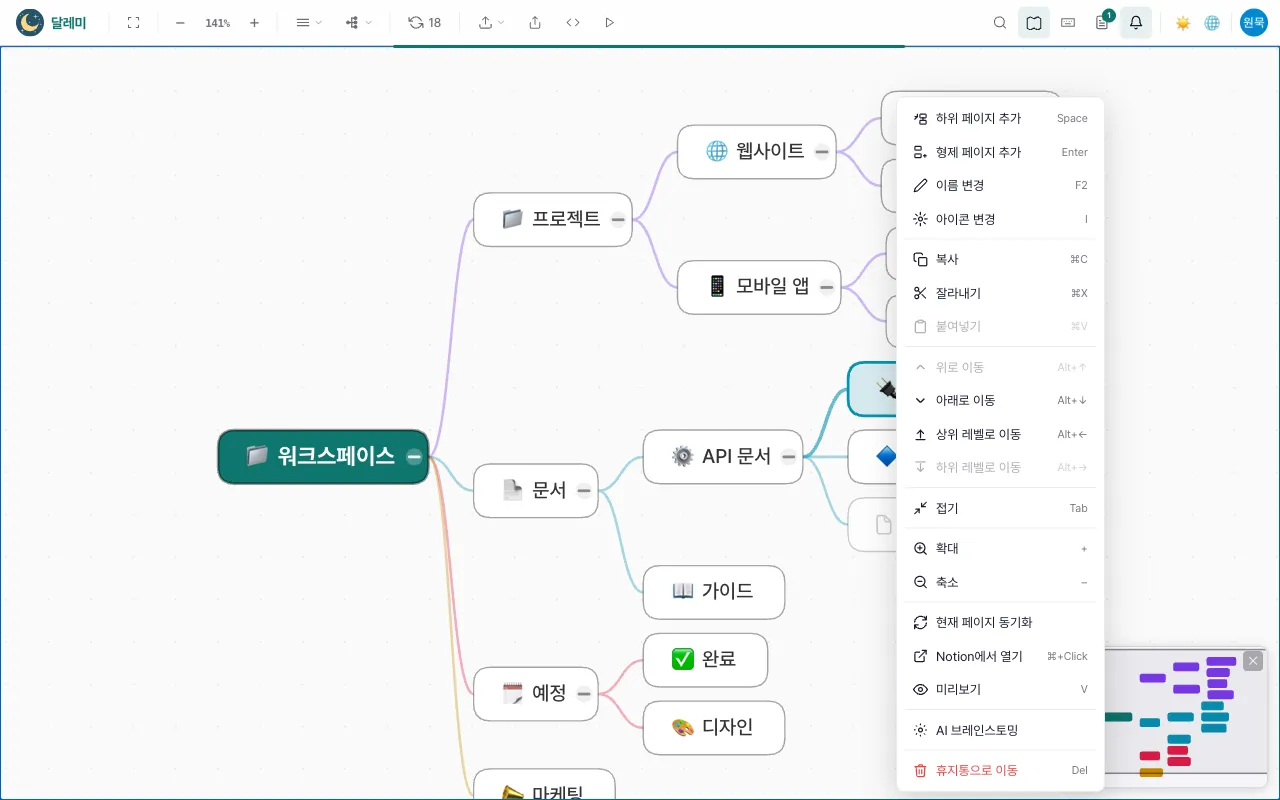
Task: Open the clipboard notes icon with badge
Action: (1102, 23)
